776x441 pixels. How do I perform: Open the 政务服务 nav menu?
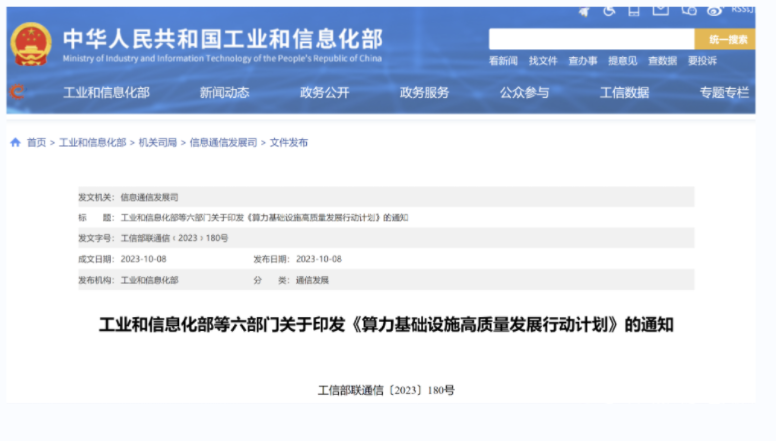click(425, 93)
